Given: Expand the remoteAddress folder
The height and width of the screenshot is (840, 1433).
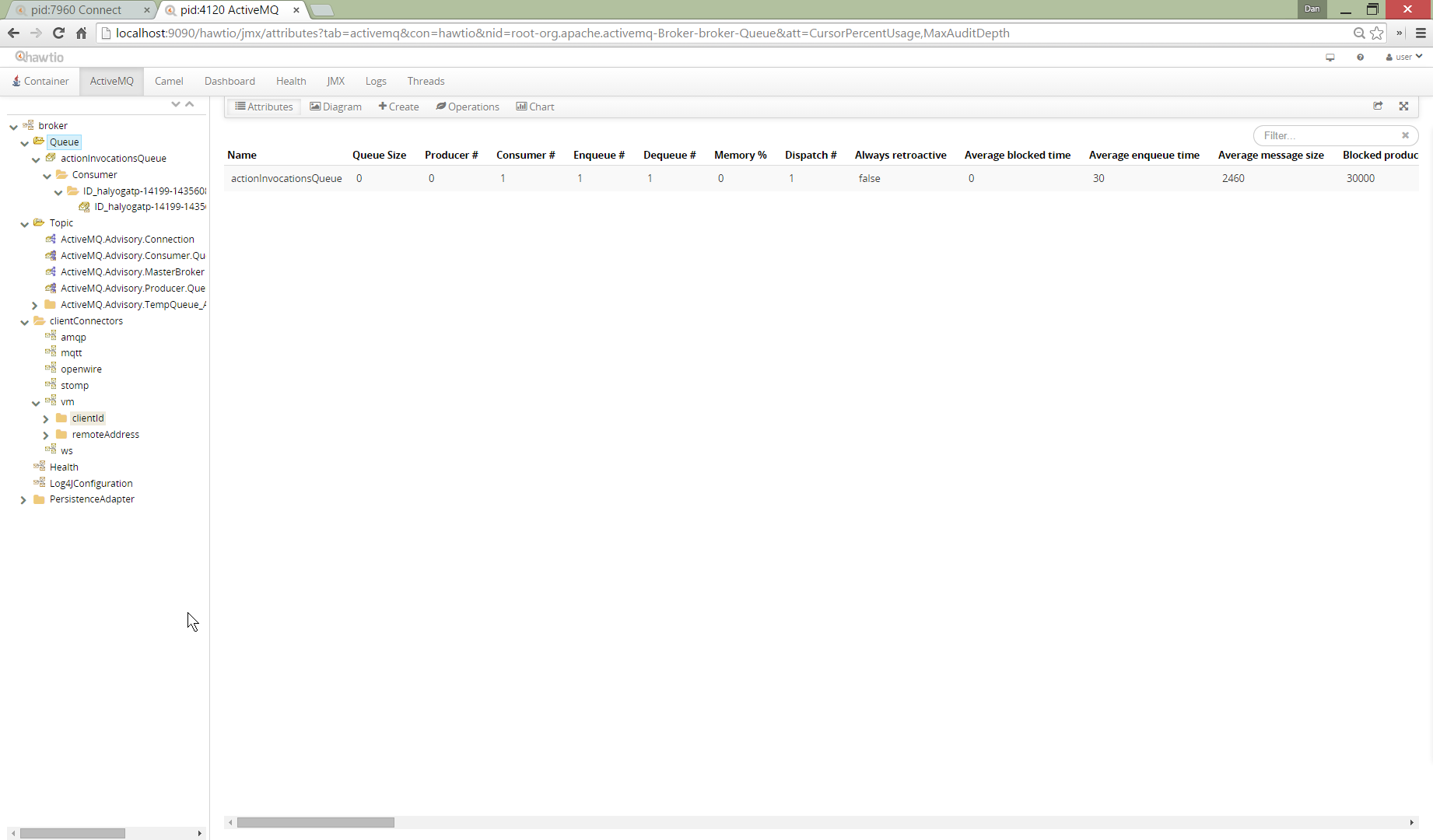Looking at the screenshot, I should (x=46, y=435).
